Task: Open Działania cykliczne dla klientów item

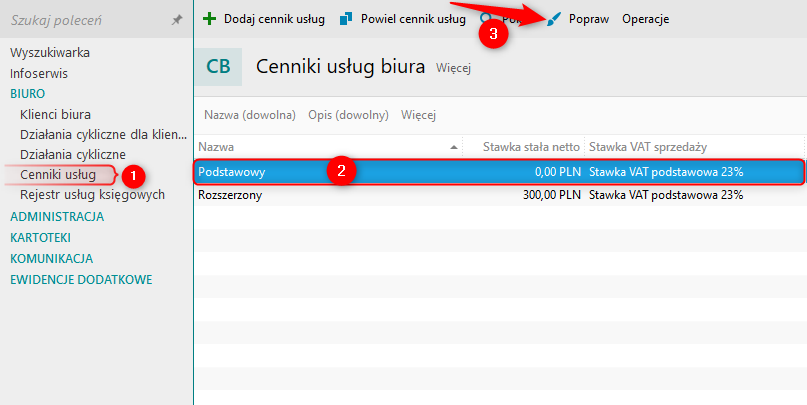Action: pyautogui.click(x=103, y=135)
